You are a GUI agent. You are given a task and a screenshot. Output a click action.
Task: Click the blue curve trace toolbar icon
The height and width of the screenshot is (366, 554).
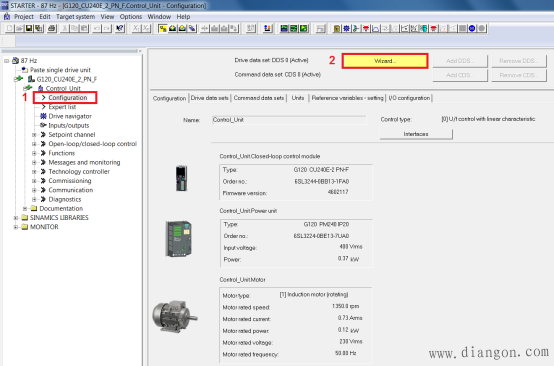[376, 28]
